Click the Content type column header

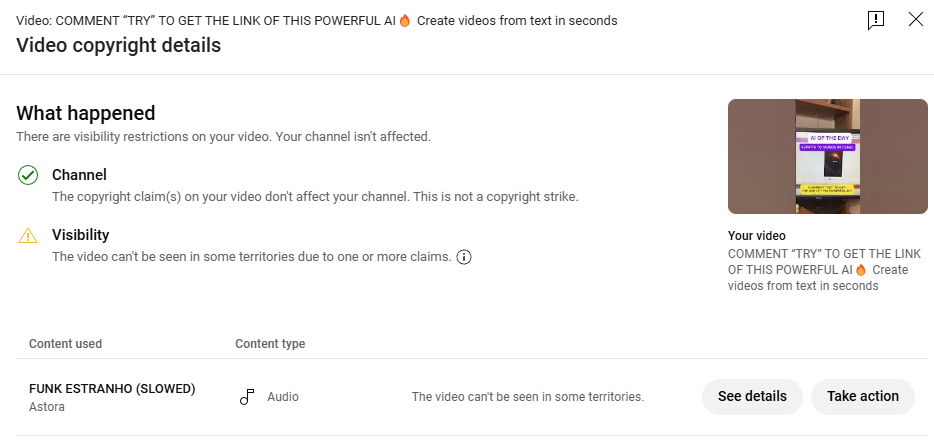270,344
